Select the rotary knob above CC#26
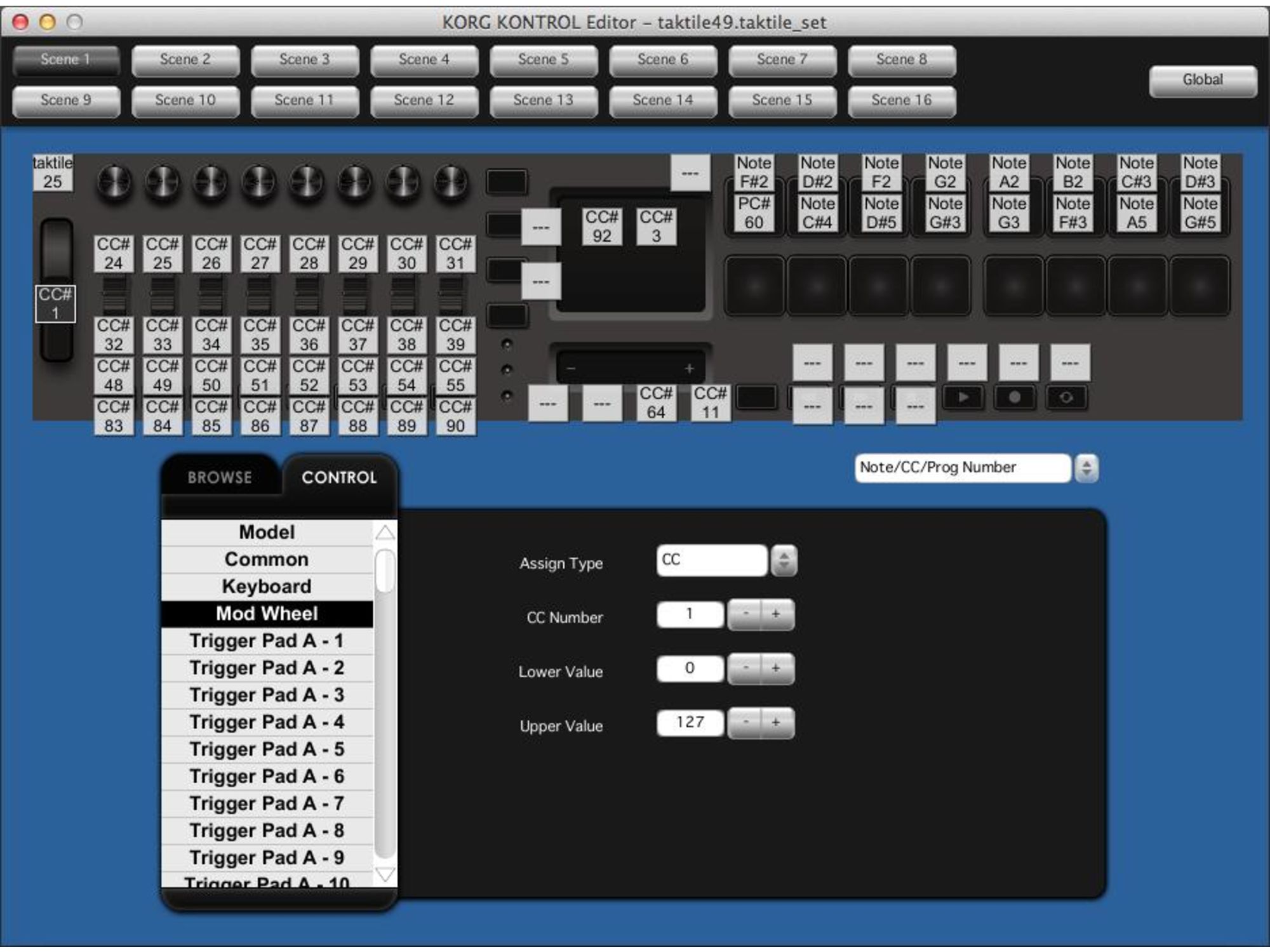This screenshot has height=952, width=1270. coord(211,183)
